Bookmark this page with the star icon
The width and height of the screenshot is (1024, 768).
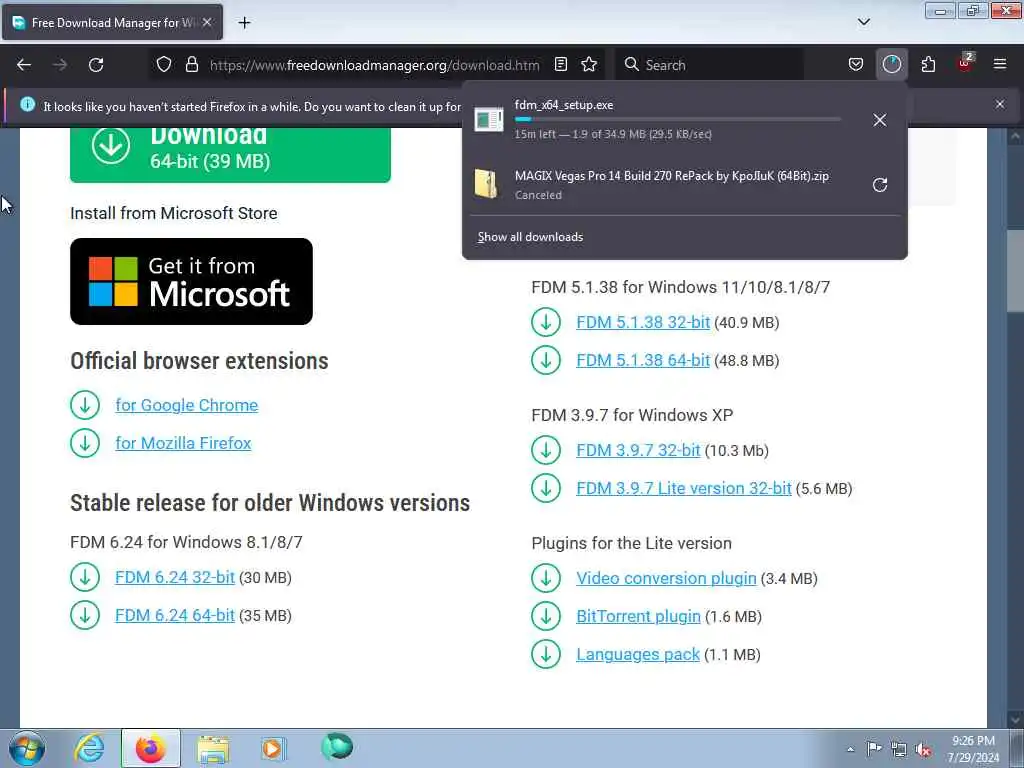pos(589,65)
